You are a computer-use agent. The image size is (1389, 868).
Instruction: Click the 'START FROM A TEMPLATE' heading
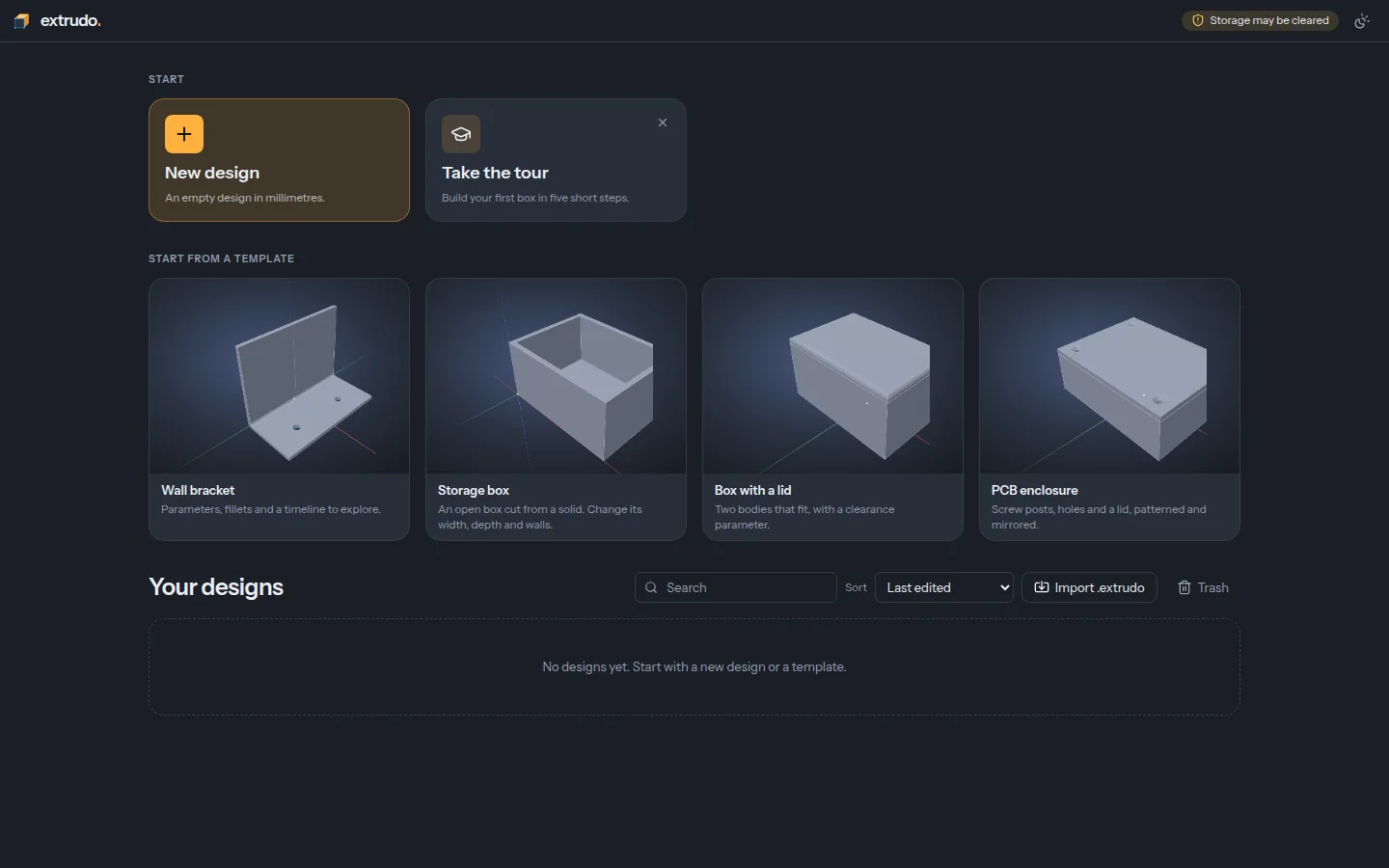coord(222,258)
